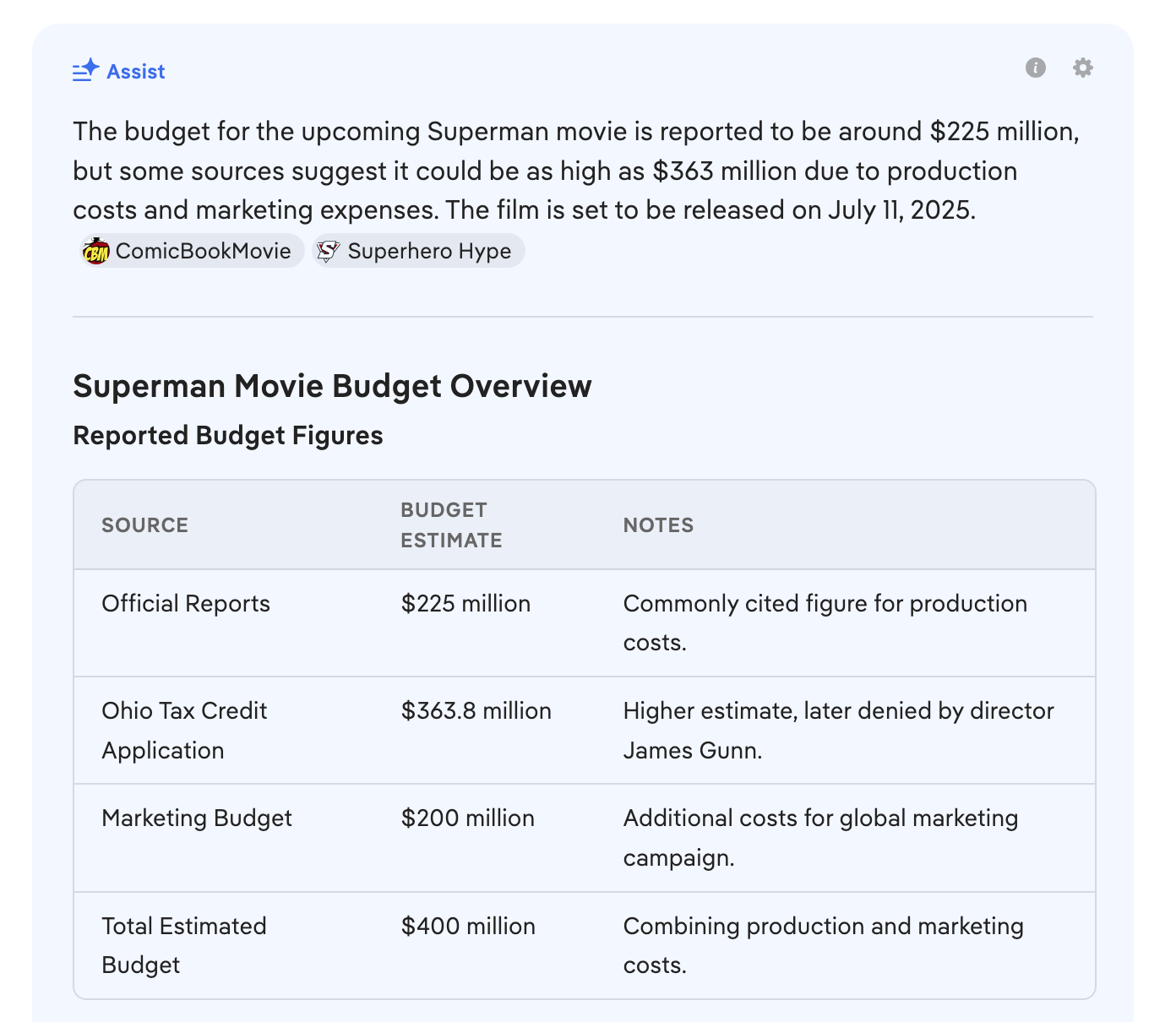Open the settings gear icon
This screenshot has width=1176, height=1022.
pyautogui.click(x=1083, y=68)
